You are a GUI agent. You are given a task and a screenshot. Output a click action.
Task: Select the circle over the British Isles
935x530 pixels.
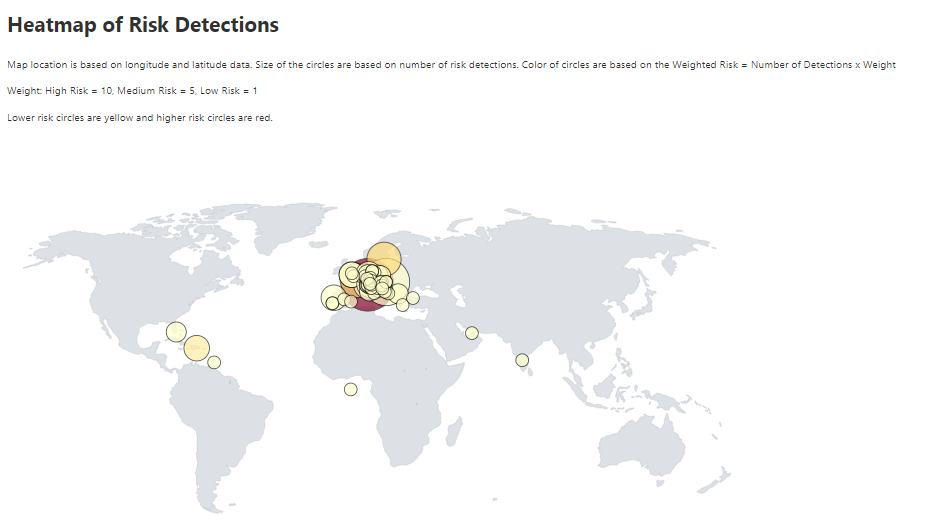pyautogui.click(x=351, y=274)
